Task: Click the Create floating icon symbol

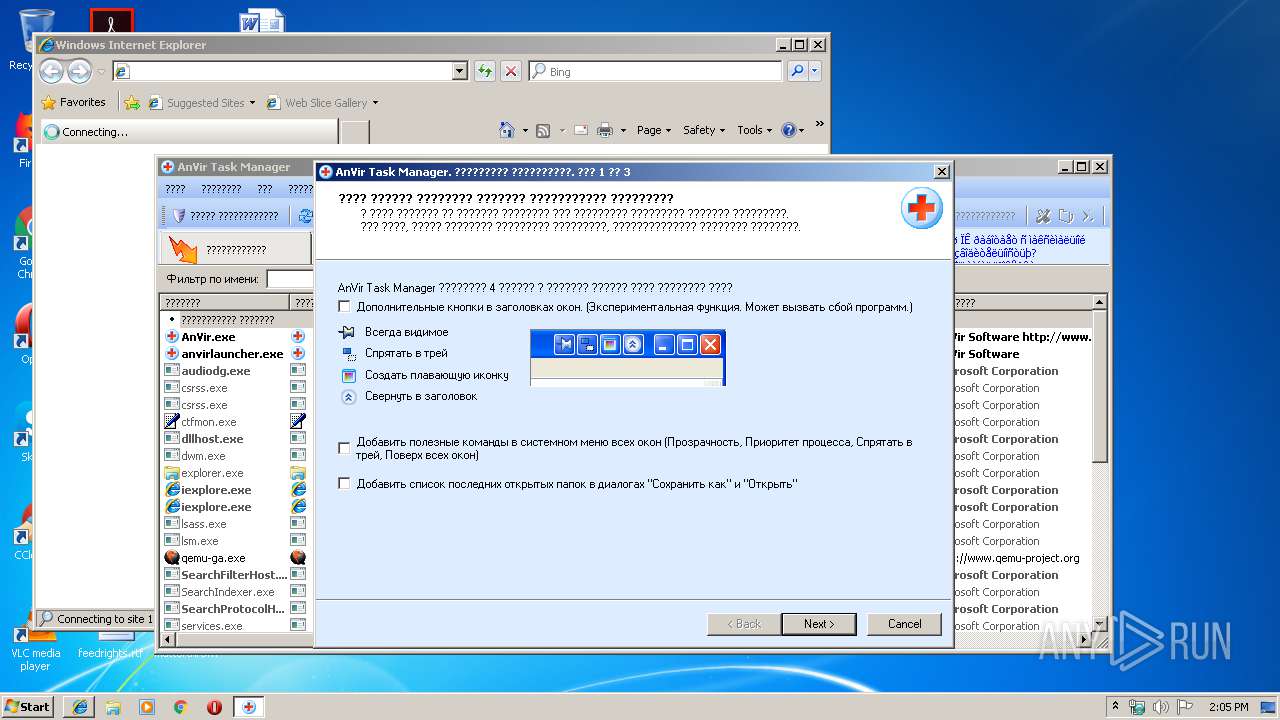Action: pyautogui.click(x=349, y=375)
